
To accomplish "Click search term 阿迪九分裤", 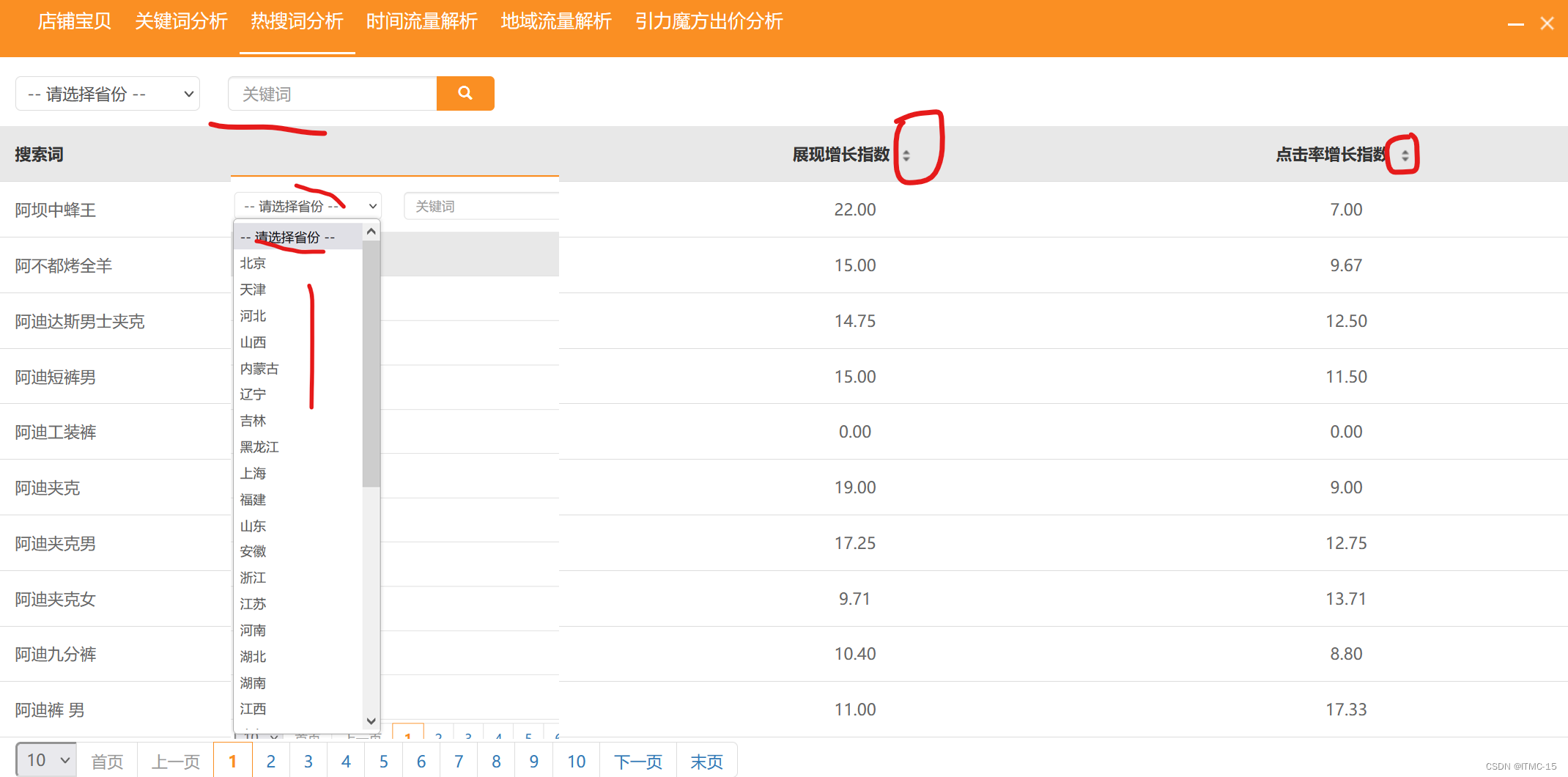I will 56,655.
